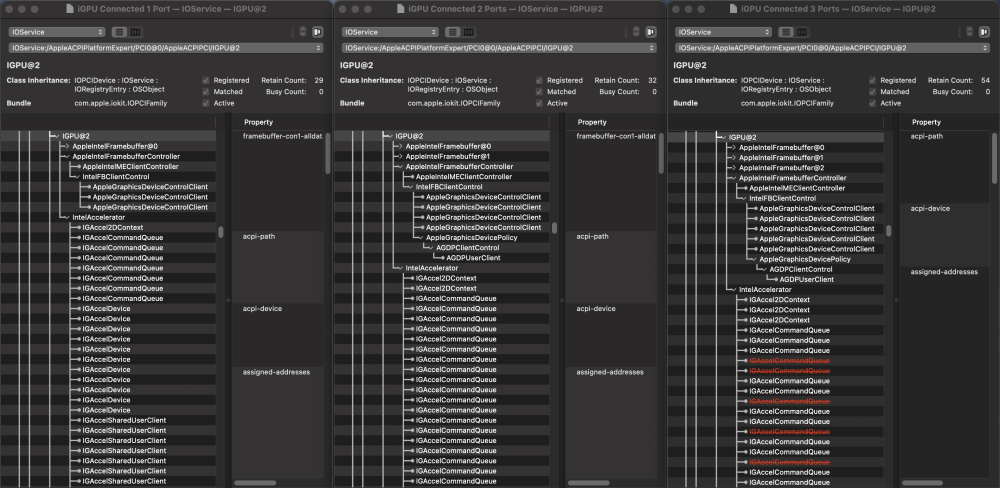1000x488 pixels.
Task: Switch to column browser view in 2 Ports window
Action: pos(469,32)
